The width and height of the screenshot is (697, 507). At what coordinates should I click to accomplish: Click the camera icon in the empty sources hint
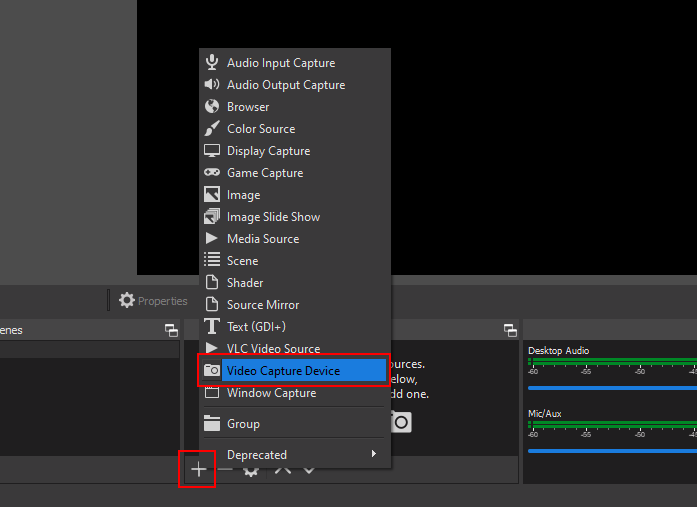(401, 422)
